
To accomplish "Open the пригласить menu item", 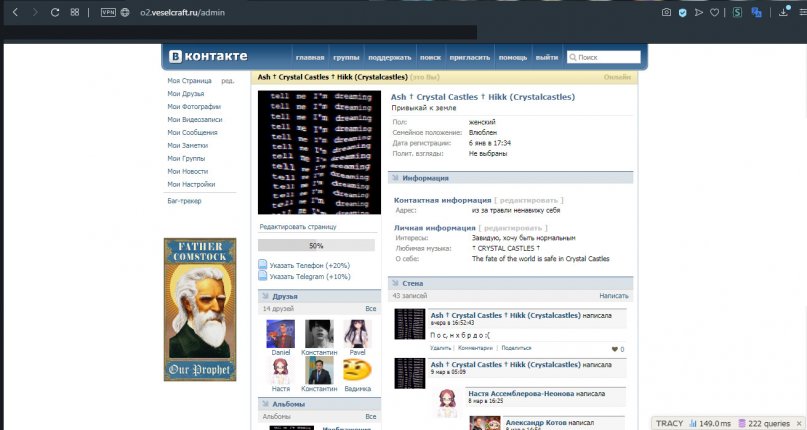I will pyautogui.click(x=469, y=58).
